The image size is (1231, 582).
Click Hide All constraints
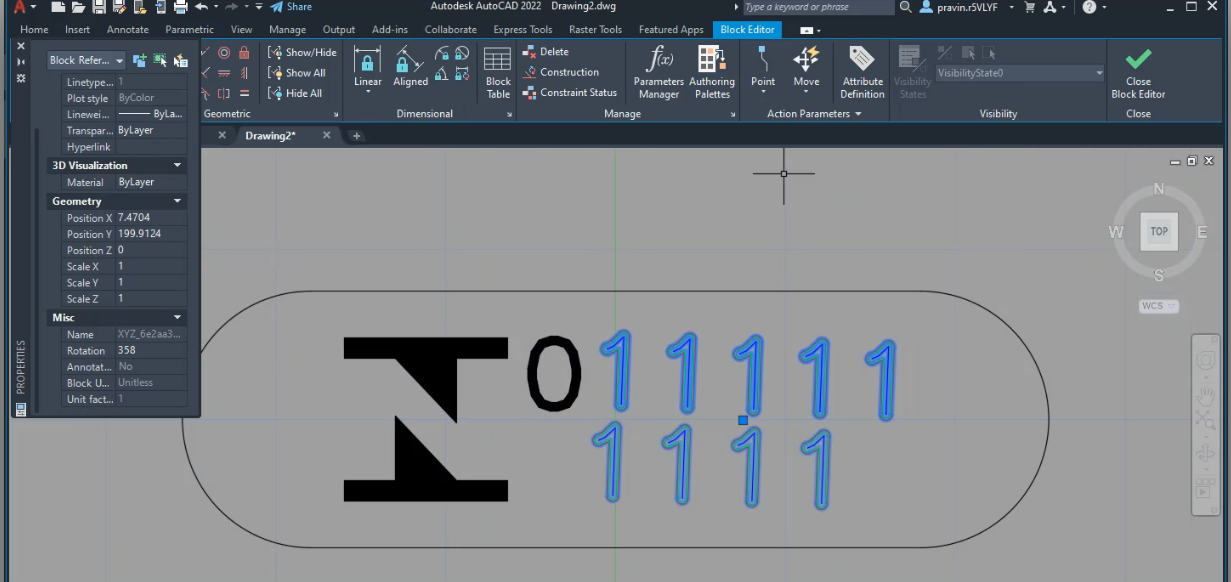tap(295, 93)
